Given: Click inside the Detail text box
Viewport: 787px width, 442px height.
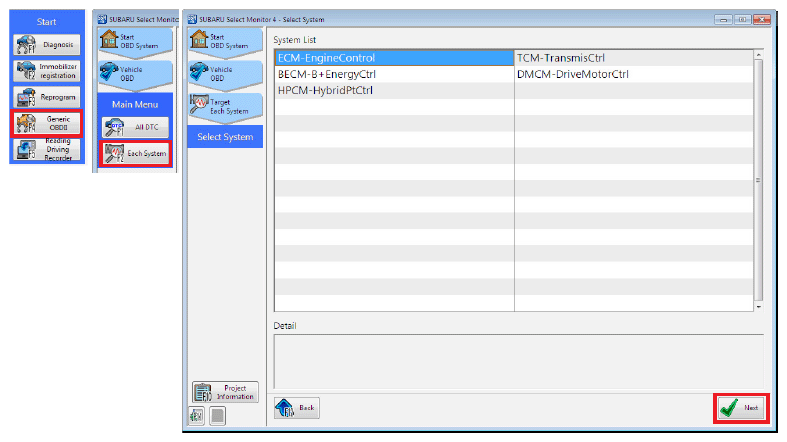Looking at the screenshot, I should [518, 359].
